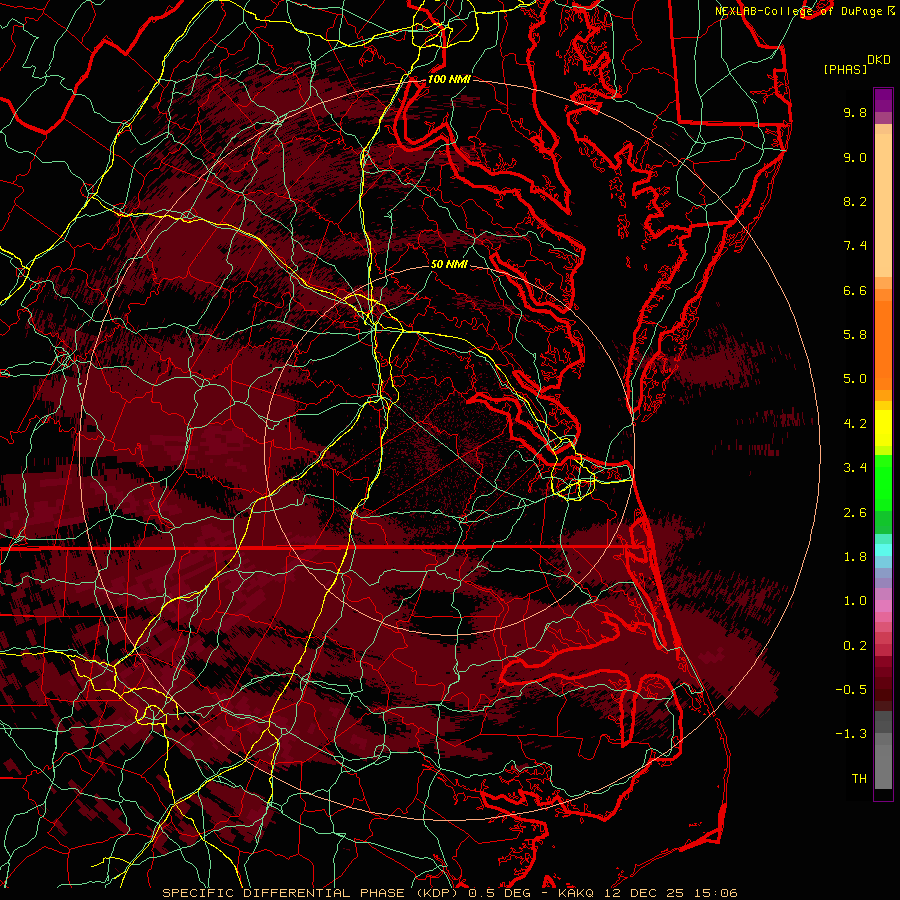The image size is (900, 900).
Task: Click the KAKQ radar site identifier
Action: pos(576,893)
